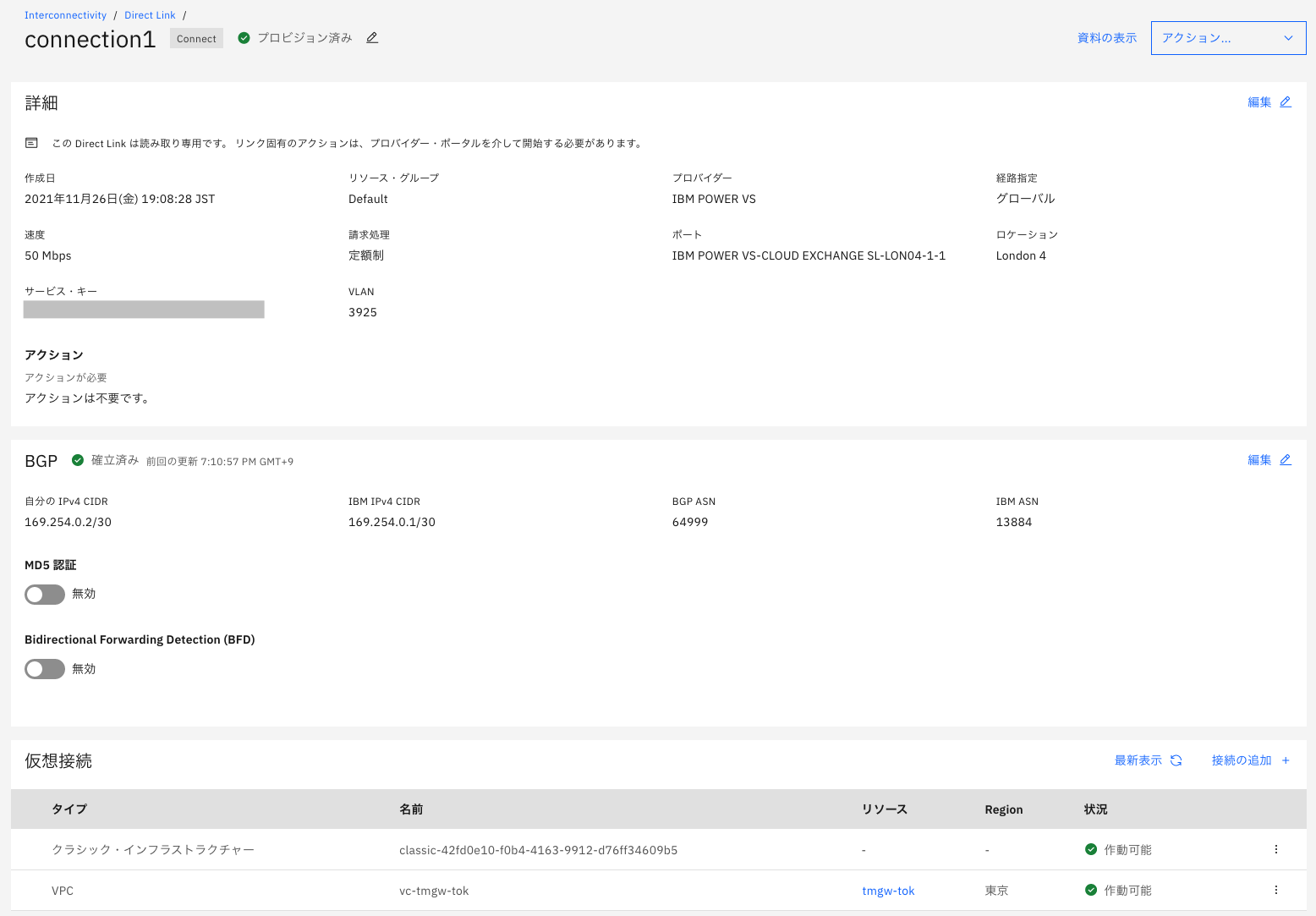Go to Direct Link breadcrumb
Viewport: 1316px width, 916px height.
pos(150,15)
